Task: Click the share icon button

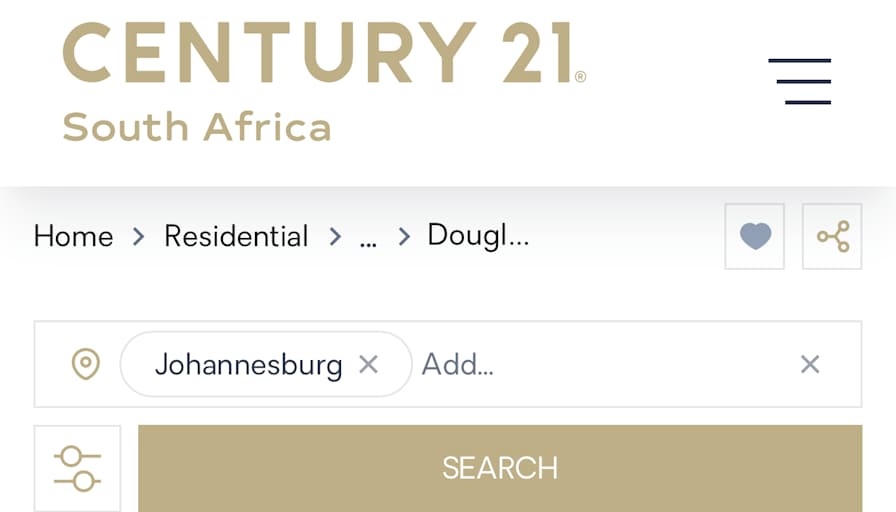Action: pos(832,236)
